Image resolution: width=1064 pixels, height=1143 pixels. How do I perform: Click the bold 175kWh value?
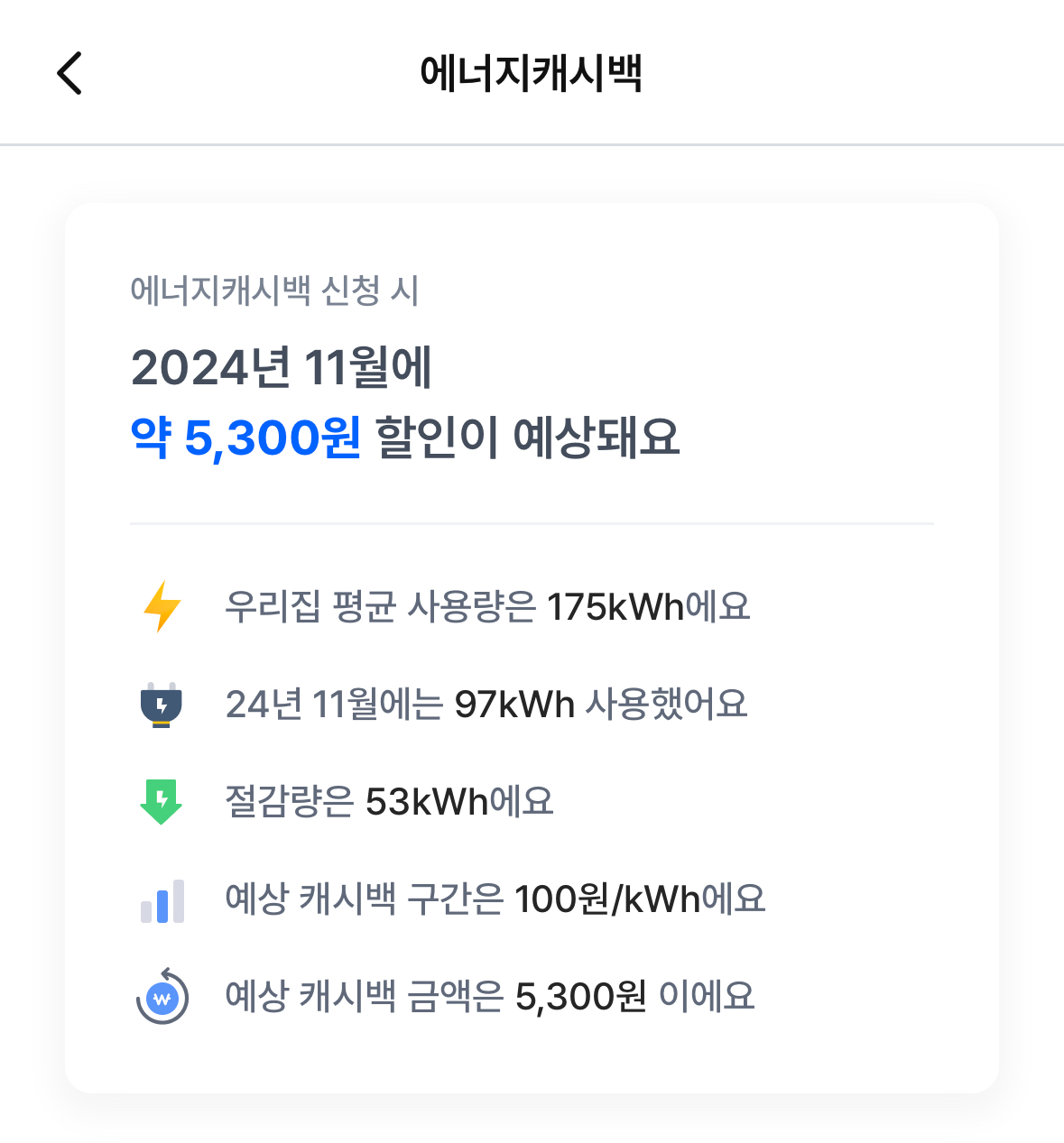point(615,606)
